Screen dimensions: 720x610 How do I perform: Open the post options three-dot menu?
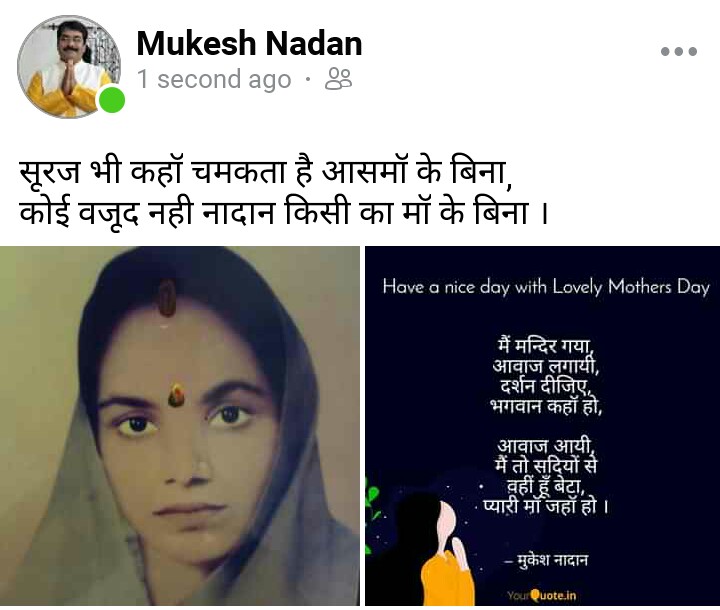(x=679, y=51)
